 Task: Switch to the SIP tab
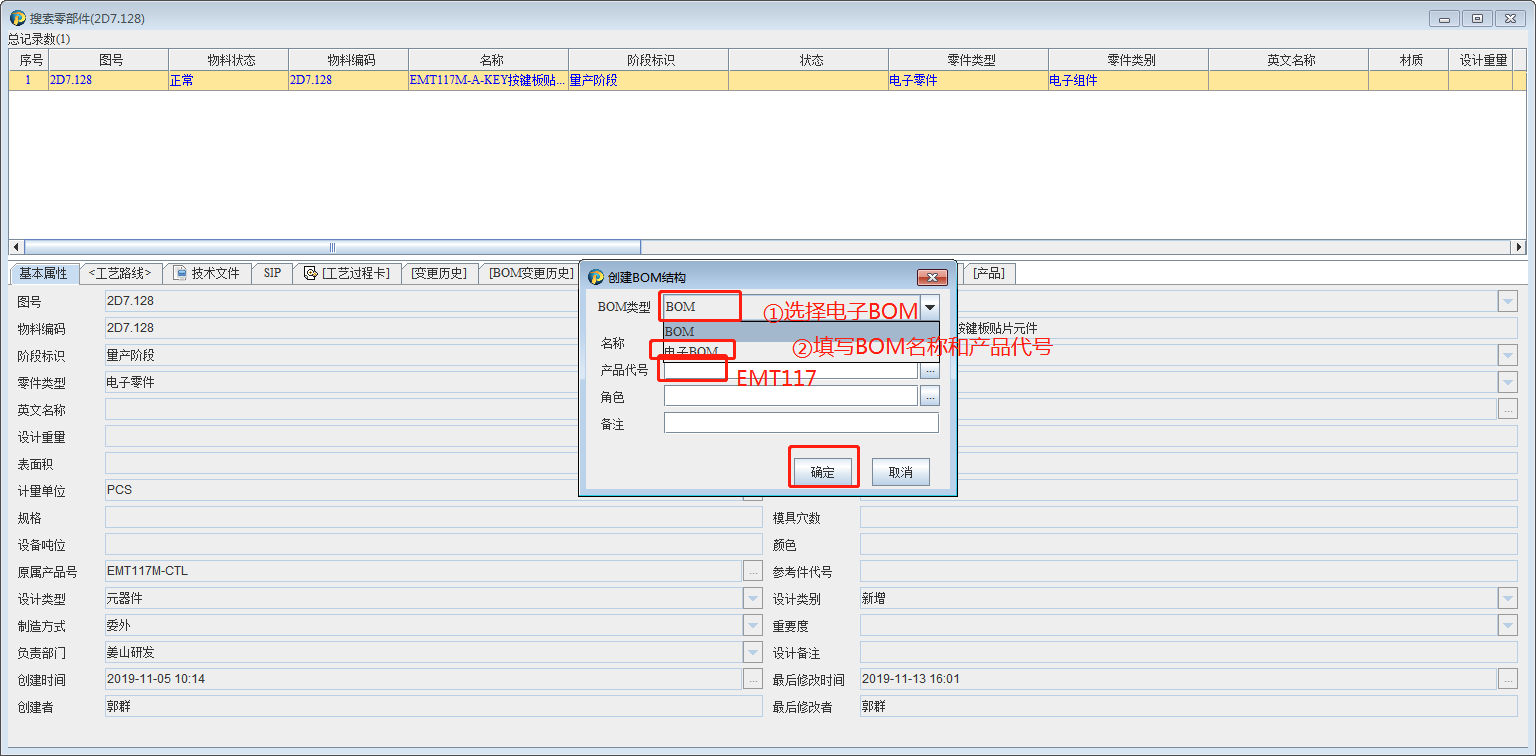point(271,272)
